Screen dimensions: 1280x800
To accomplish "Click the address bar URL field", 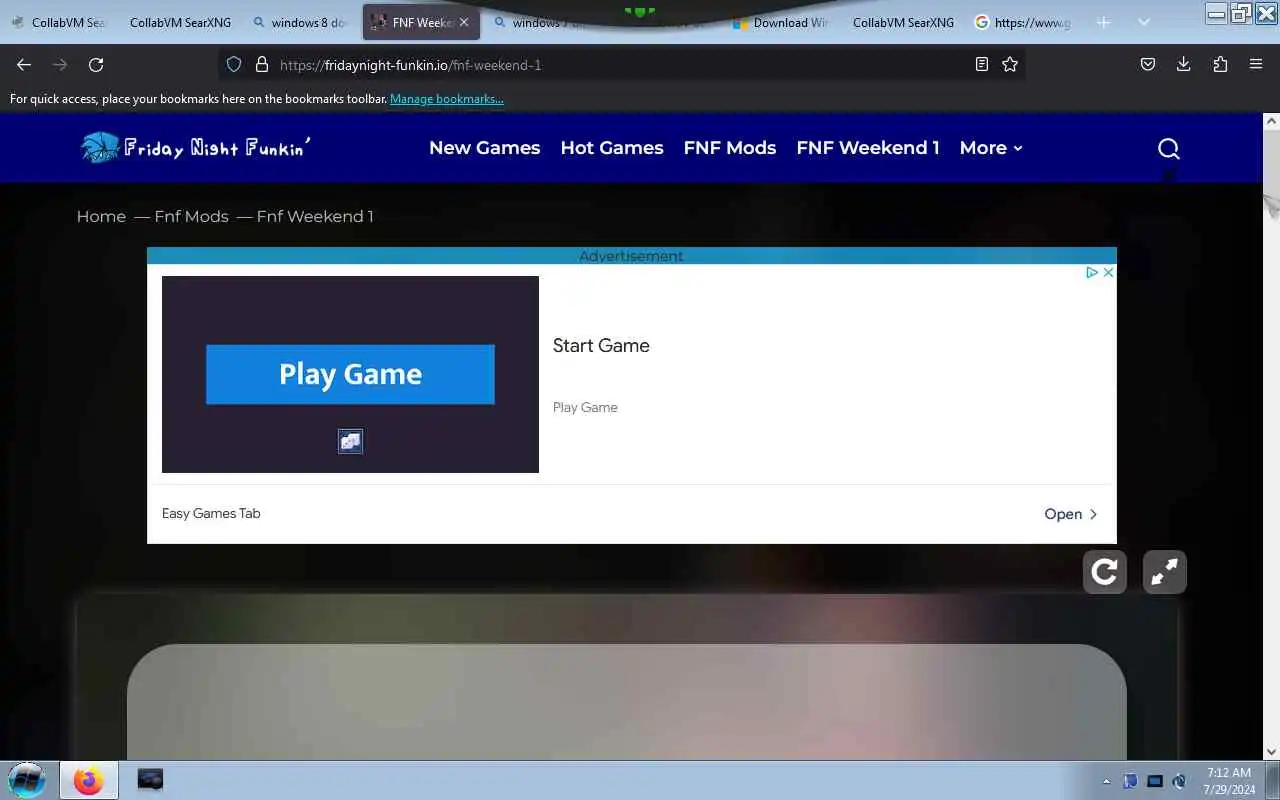I will click(x=620, y=64).
